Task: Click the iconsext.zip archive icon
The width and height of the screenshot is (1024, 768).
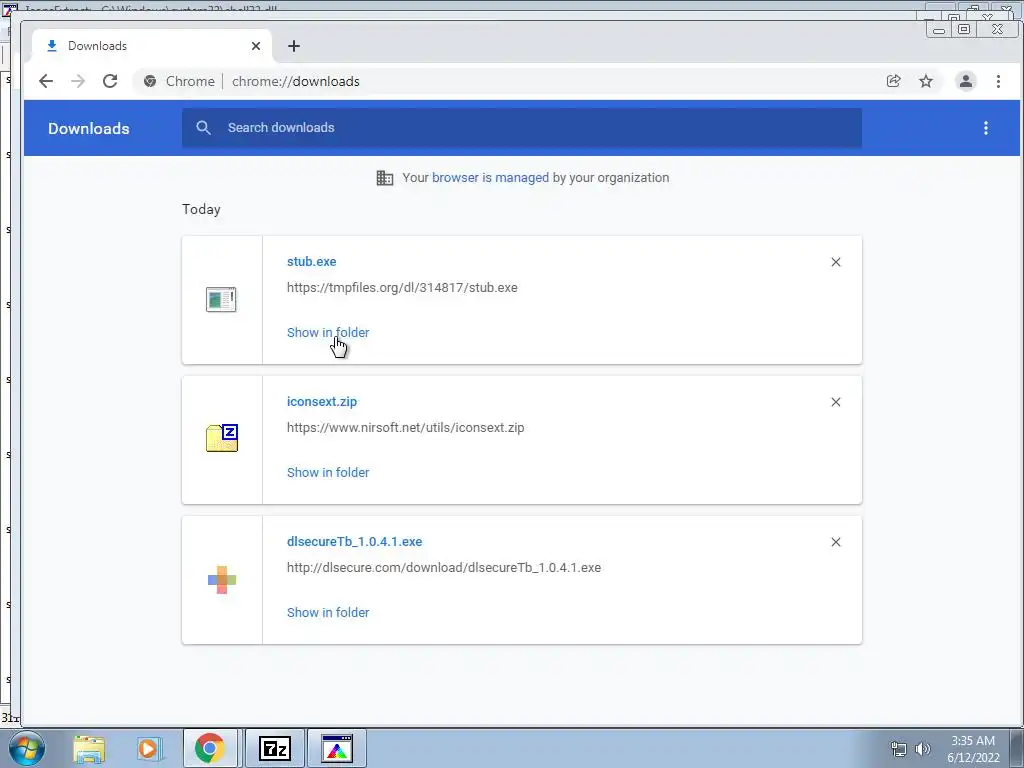Action: (222, 438)
